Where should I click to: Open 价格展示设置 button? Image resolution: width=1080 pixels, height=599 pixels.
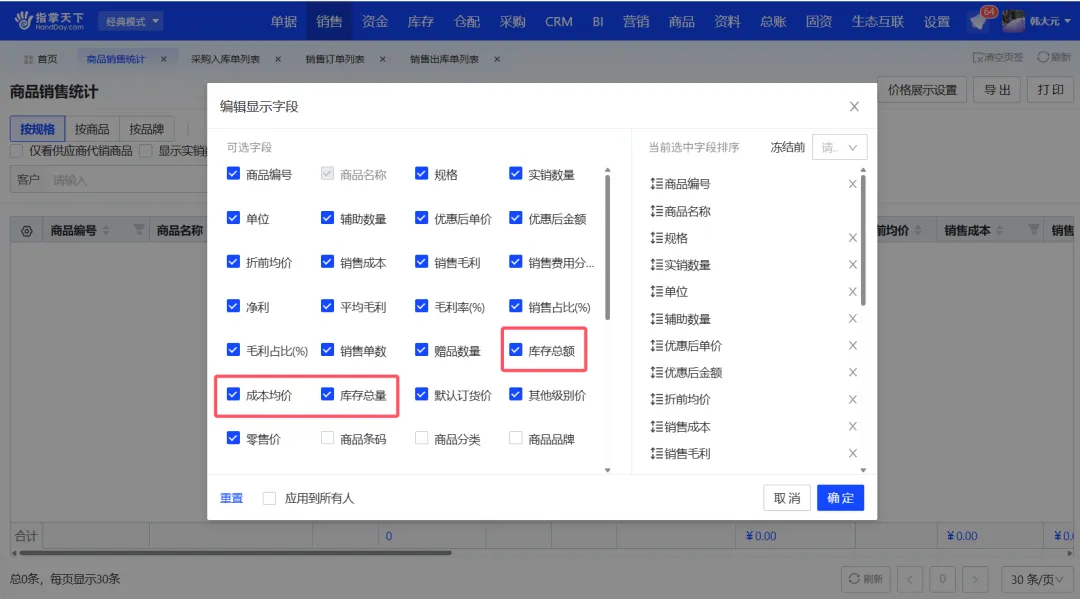[922, 90]
